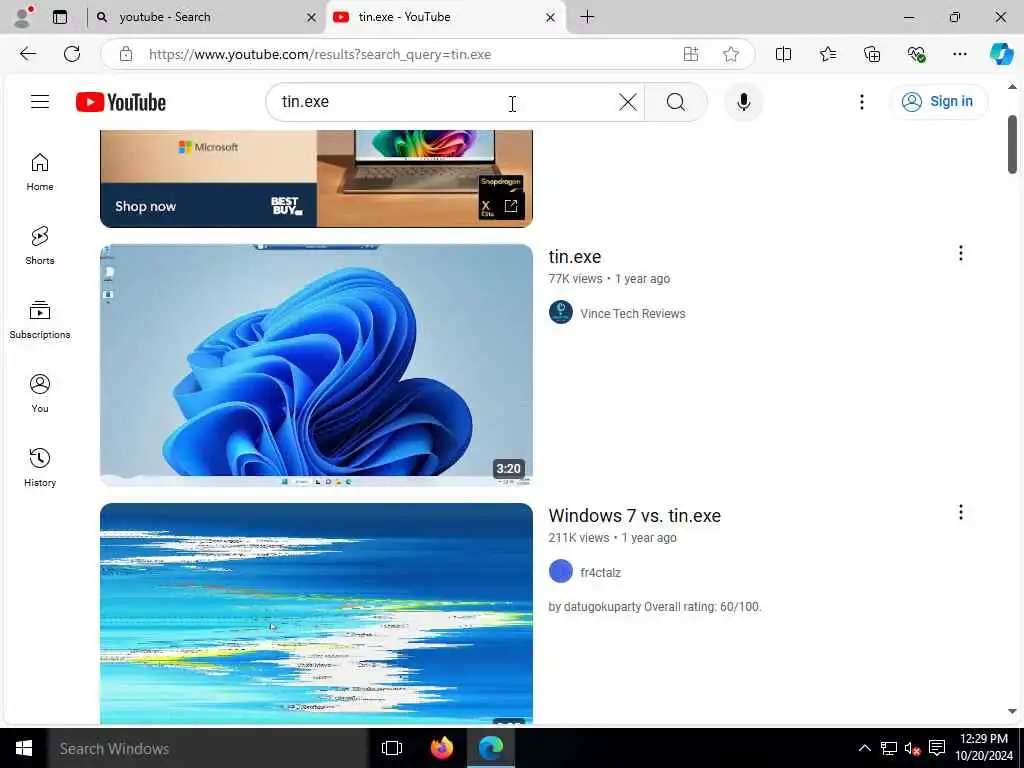
Task: Click the scrollbar down arrow
Action: point(1012,711)
